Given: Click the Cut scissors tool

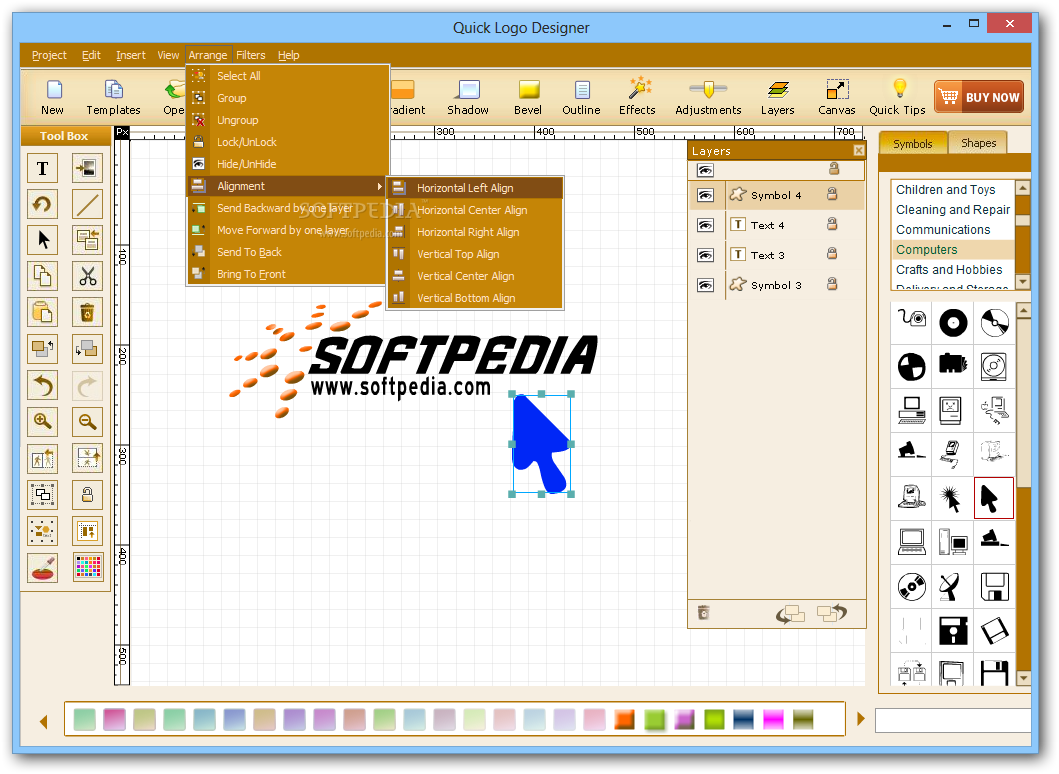Looking at the screenshot, I should [88, 276].
